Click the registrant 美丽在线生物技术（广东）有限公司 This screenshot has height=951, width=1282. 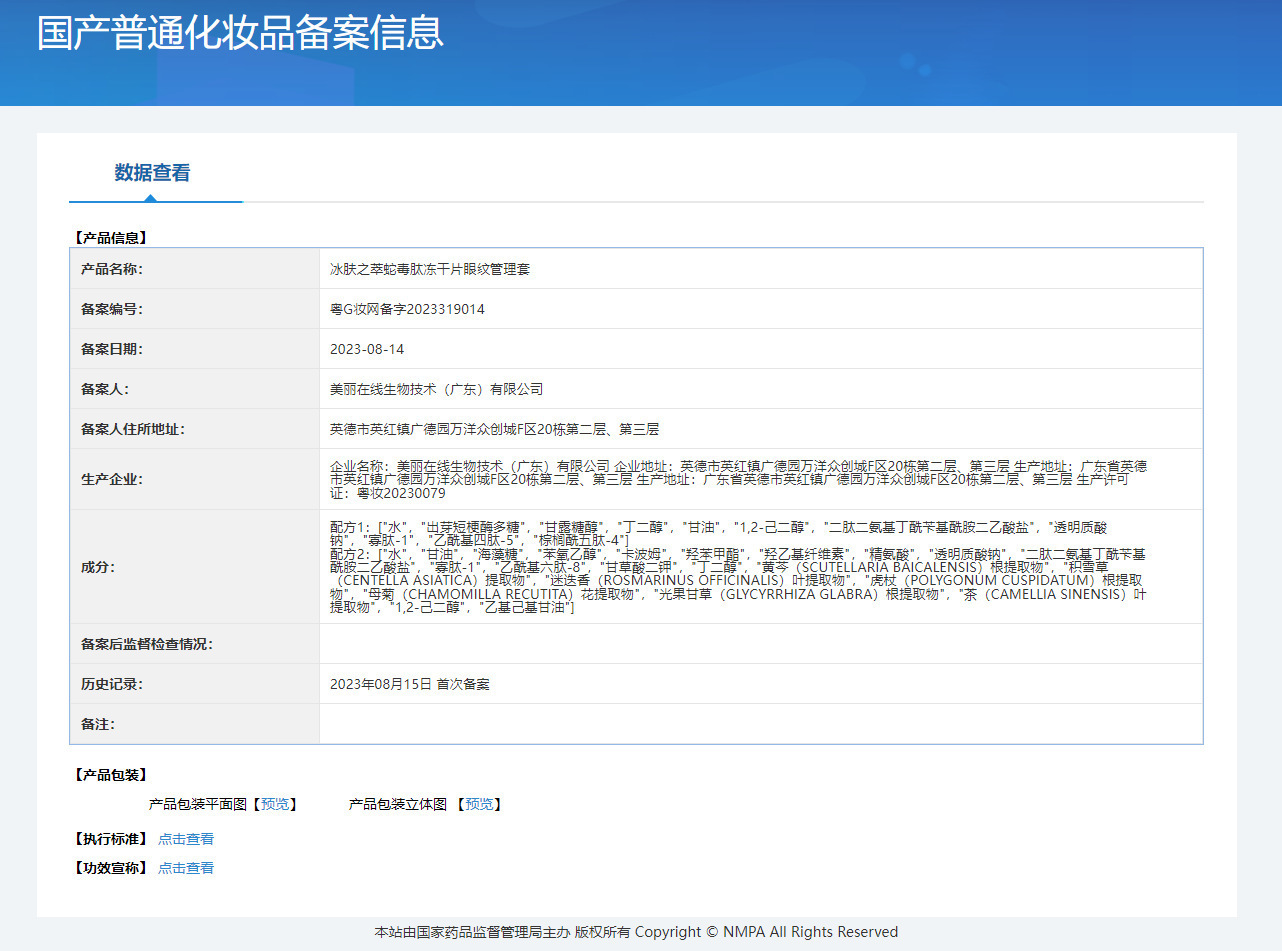436,389
